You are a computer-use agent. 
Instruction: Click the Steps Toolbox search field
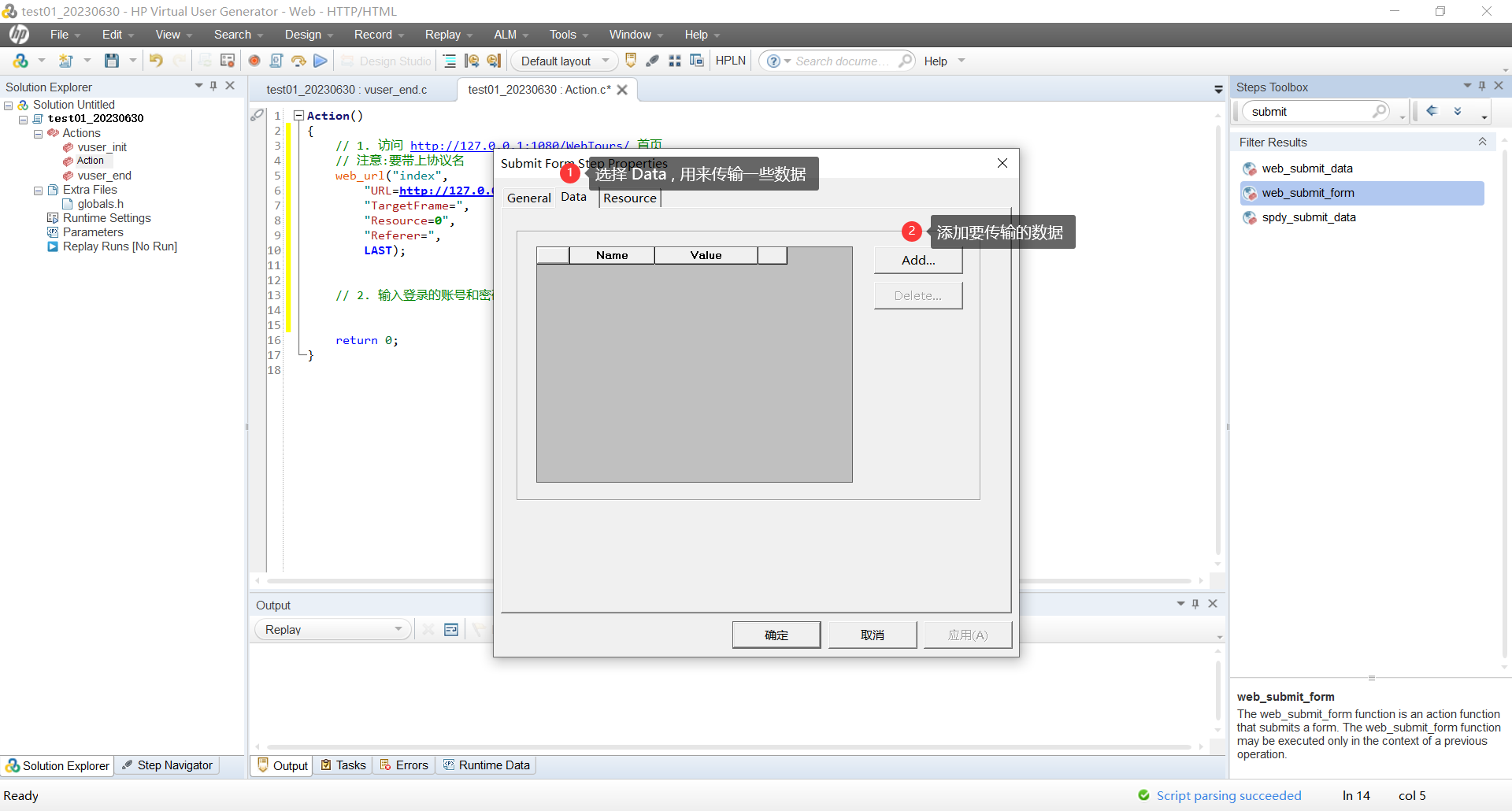[x=1307, y=111]
